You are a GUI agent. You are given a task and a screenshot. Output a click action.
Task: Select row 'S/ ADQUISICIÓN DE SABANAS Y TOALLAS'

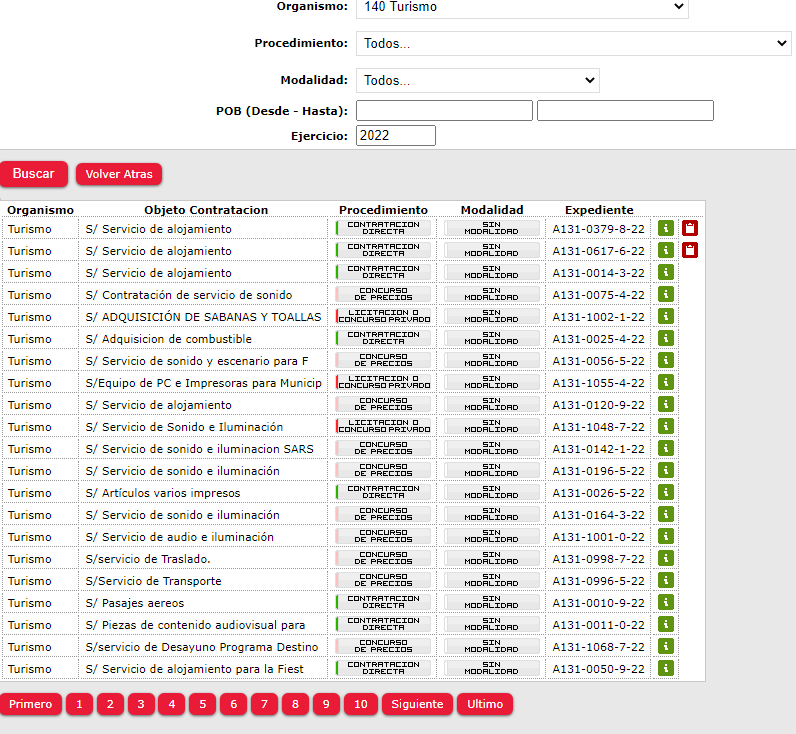pos(340,316)
